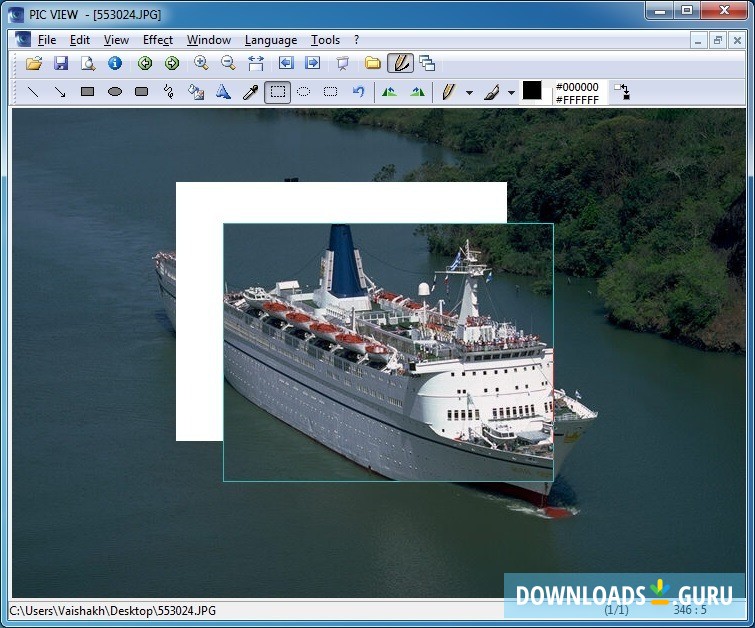755x628 pixels.
Task: Pick the Paint bucket fill tool
Action: click(x=196, y=92)
